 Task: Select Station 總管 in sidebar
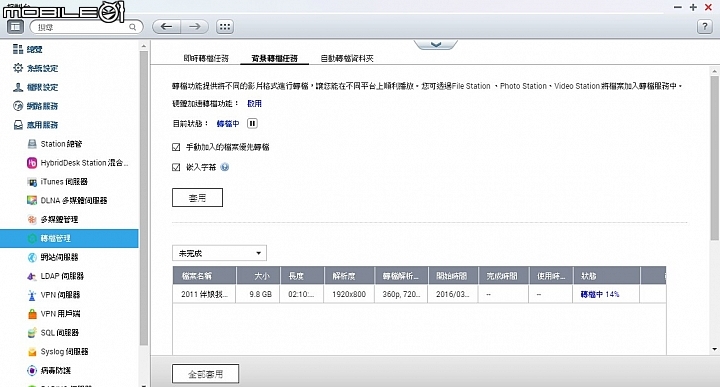pos(55,144)
